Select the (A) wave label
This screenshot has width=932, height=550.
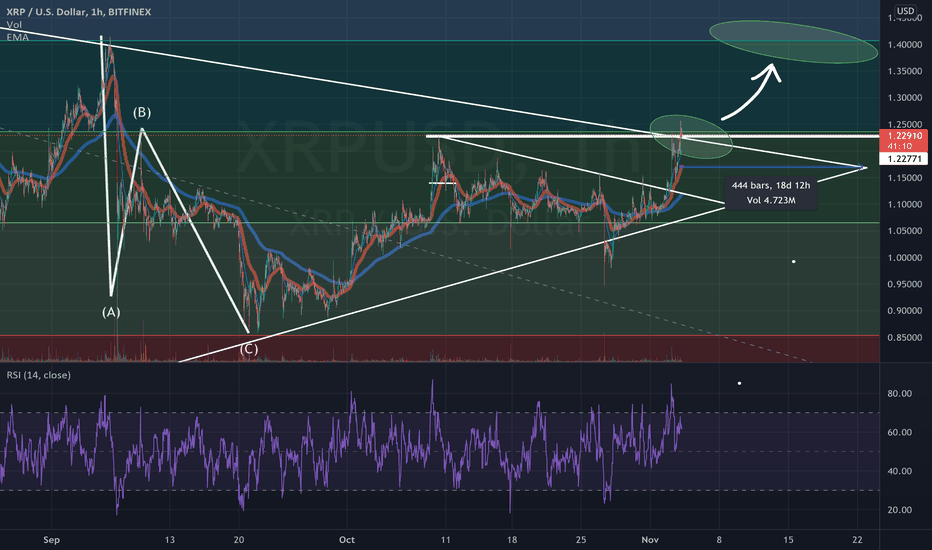coord(111,312)
